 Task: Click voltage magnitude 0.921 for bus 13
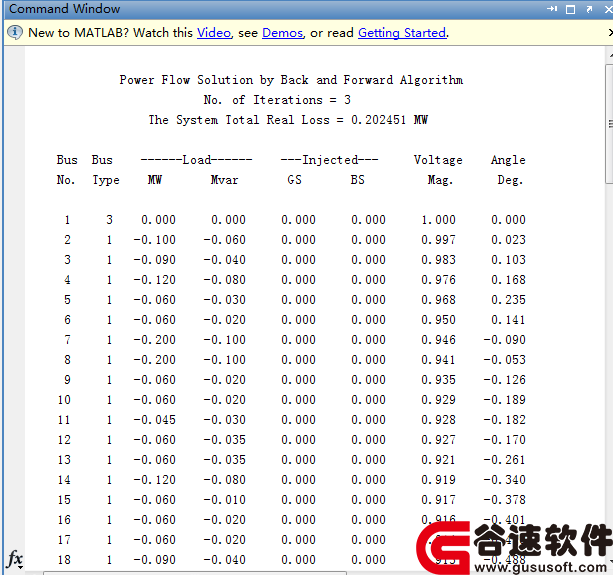(438, 460)
